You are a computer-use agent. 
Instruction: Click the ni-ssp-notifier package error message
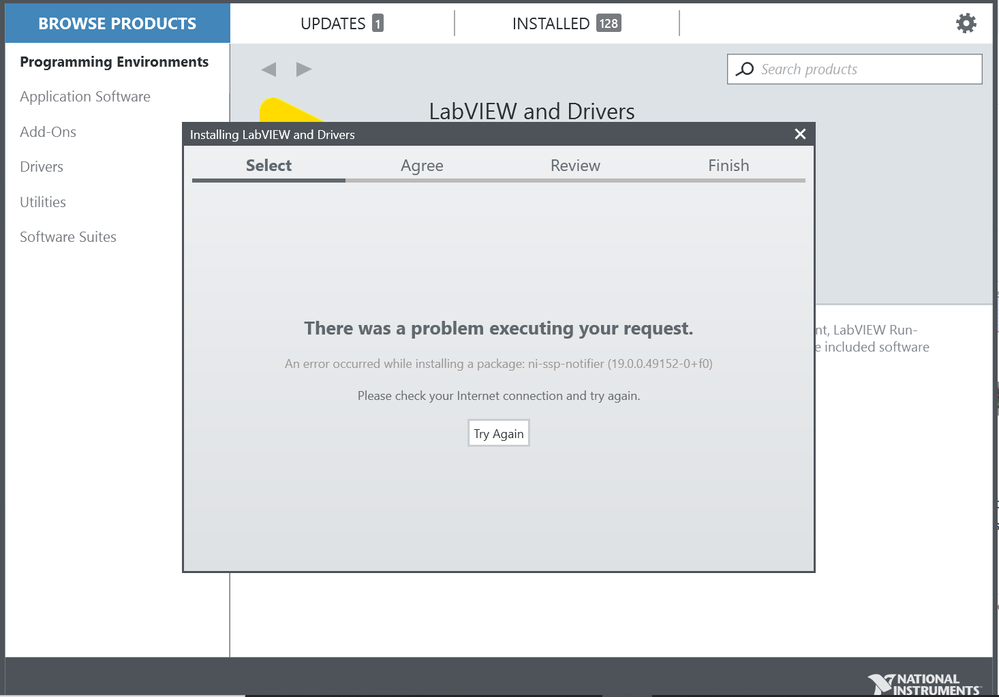pyautogui.click(x=498, y=364)
